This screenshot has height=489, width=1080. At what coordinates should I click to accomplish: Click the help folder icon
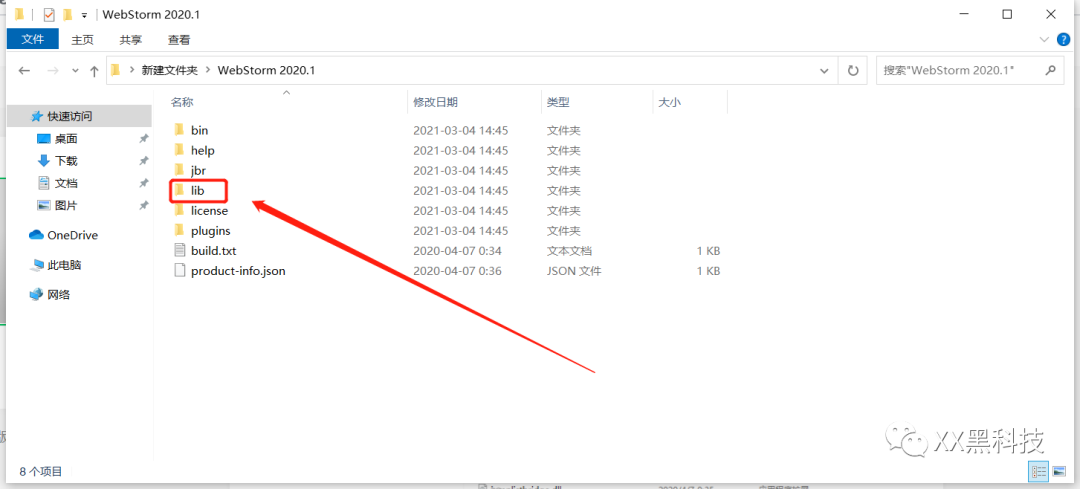179,149
